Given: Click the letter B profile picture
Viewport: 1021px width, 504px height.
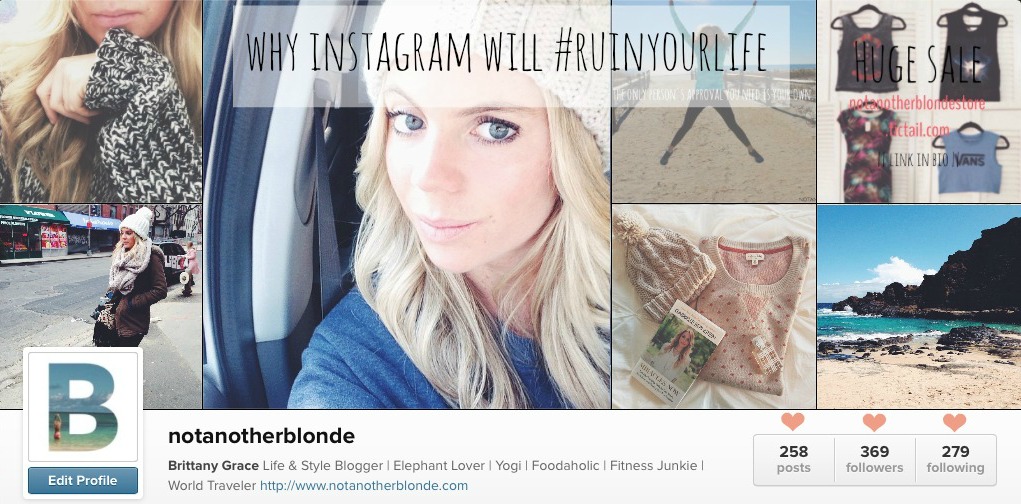Looking at the screenshot, I should point(83,406).
